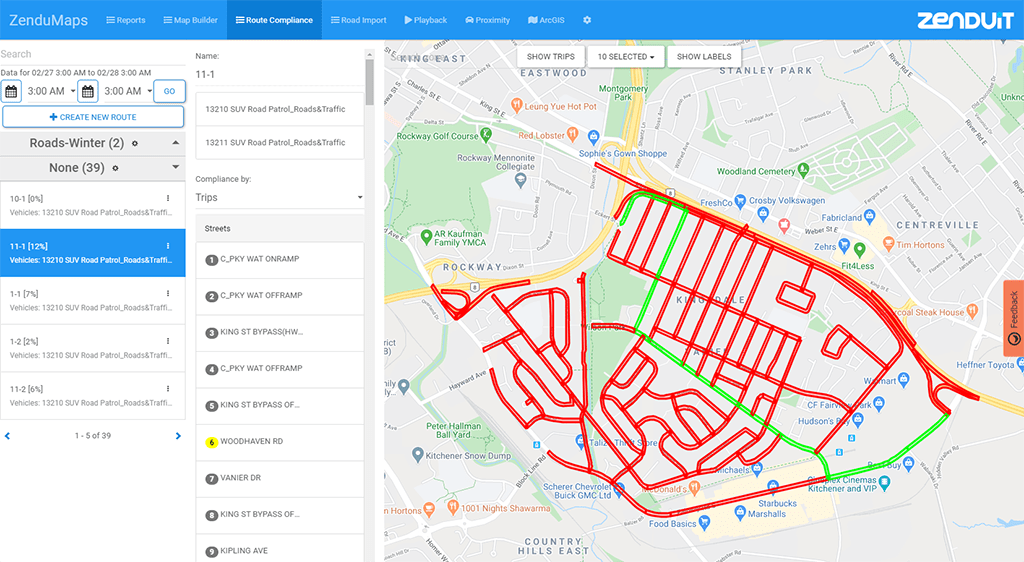Screen dimensions: 1024x562
Task: Select street number 1 badge C_PKY WAT ONRAMP
Action: click(212, 260)
